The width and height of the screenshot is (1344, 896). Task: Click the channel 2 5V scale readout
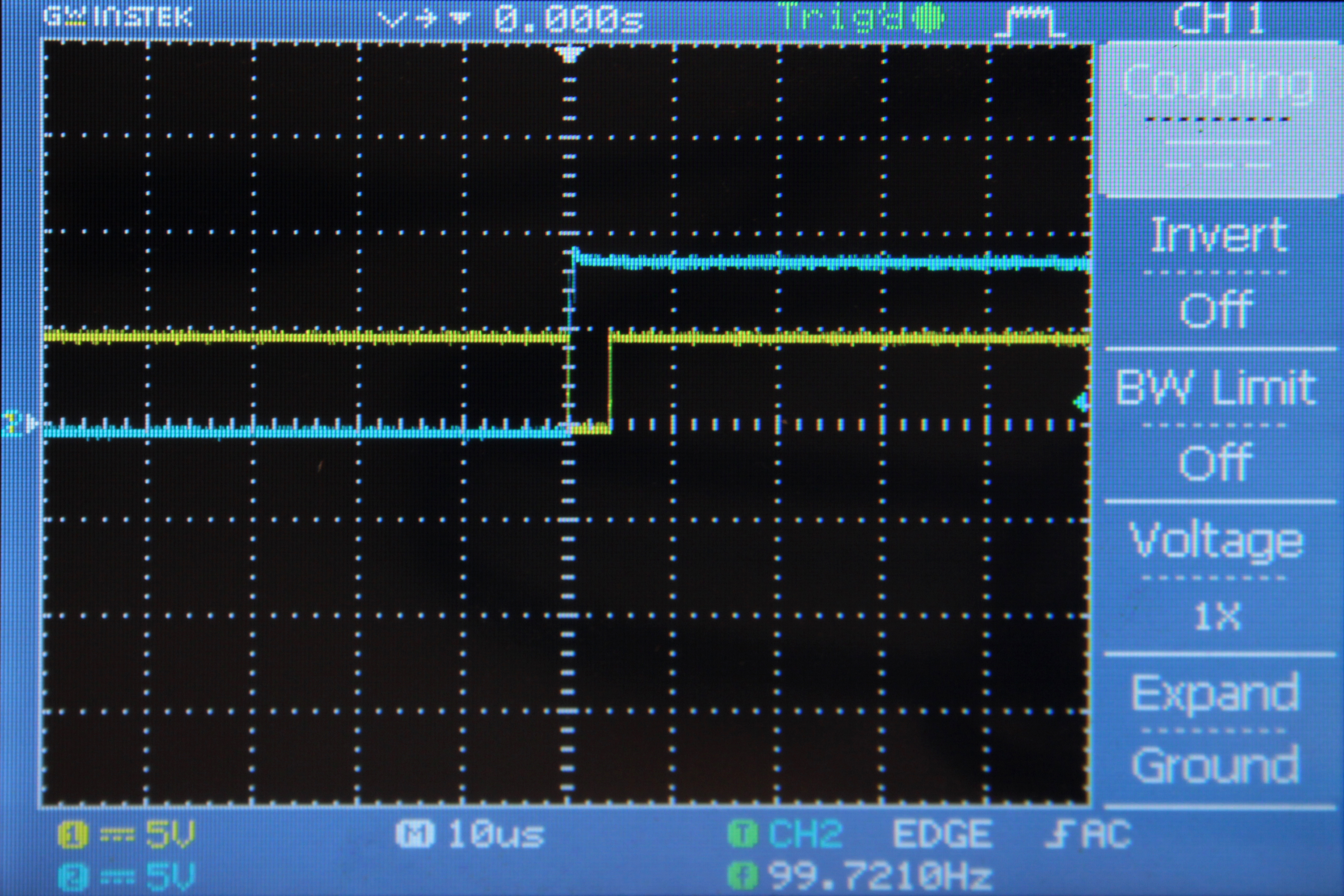[x=170, y=877]
